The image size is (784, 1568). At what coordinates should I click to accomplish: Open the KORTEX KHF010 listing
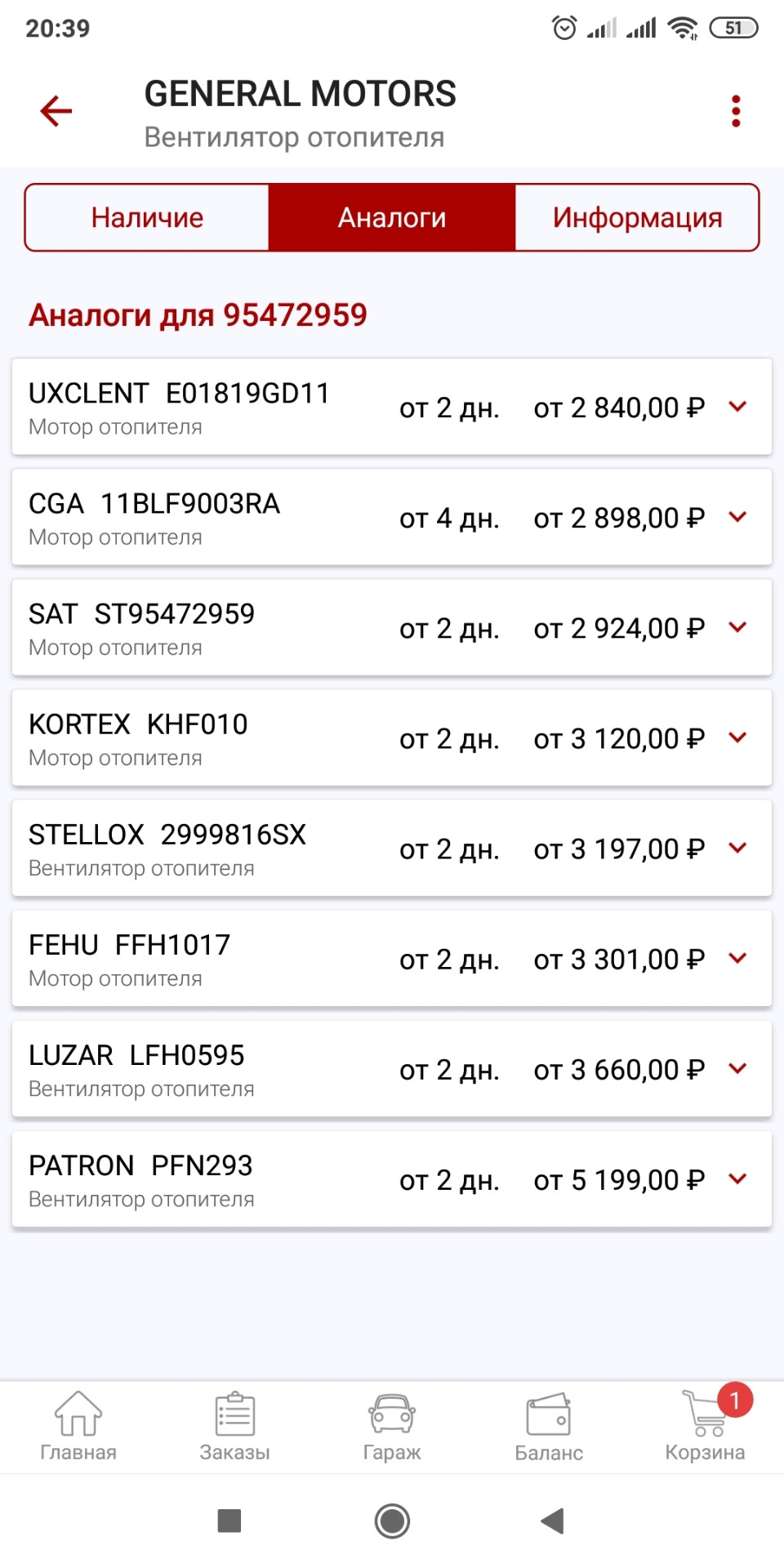[392, 737]
